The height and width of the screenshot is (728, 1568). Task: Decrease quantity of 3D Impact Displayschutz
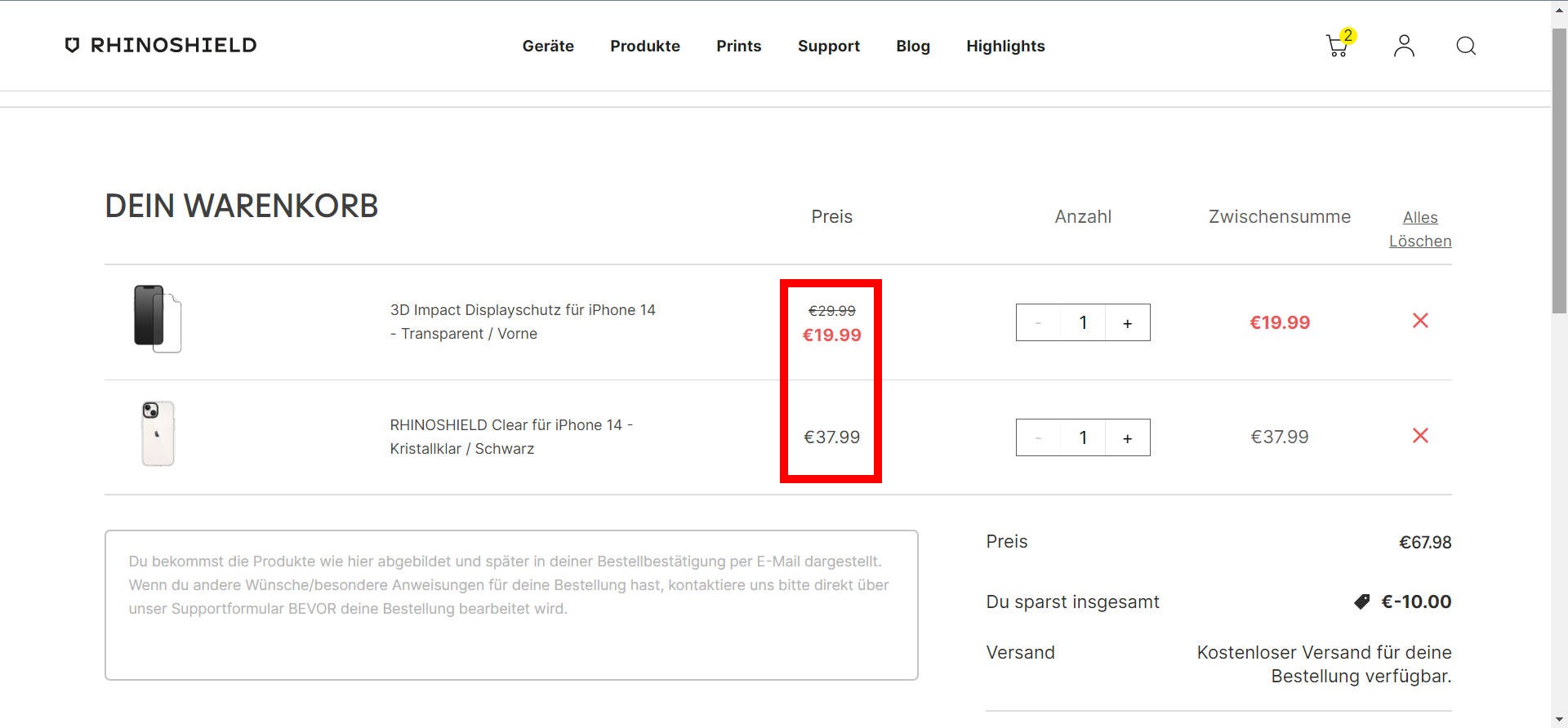click(x=1038, y=322)
